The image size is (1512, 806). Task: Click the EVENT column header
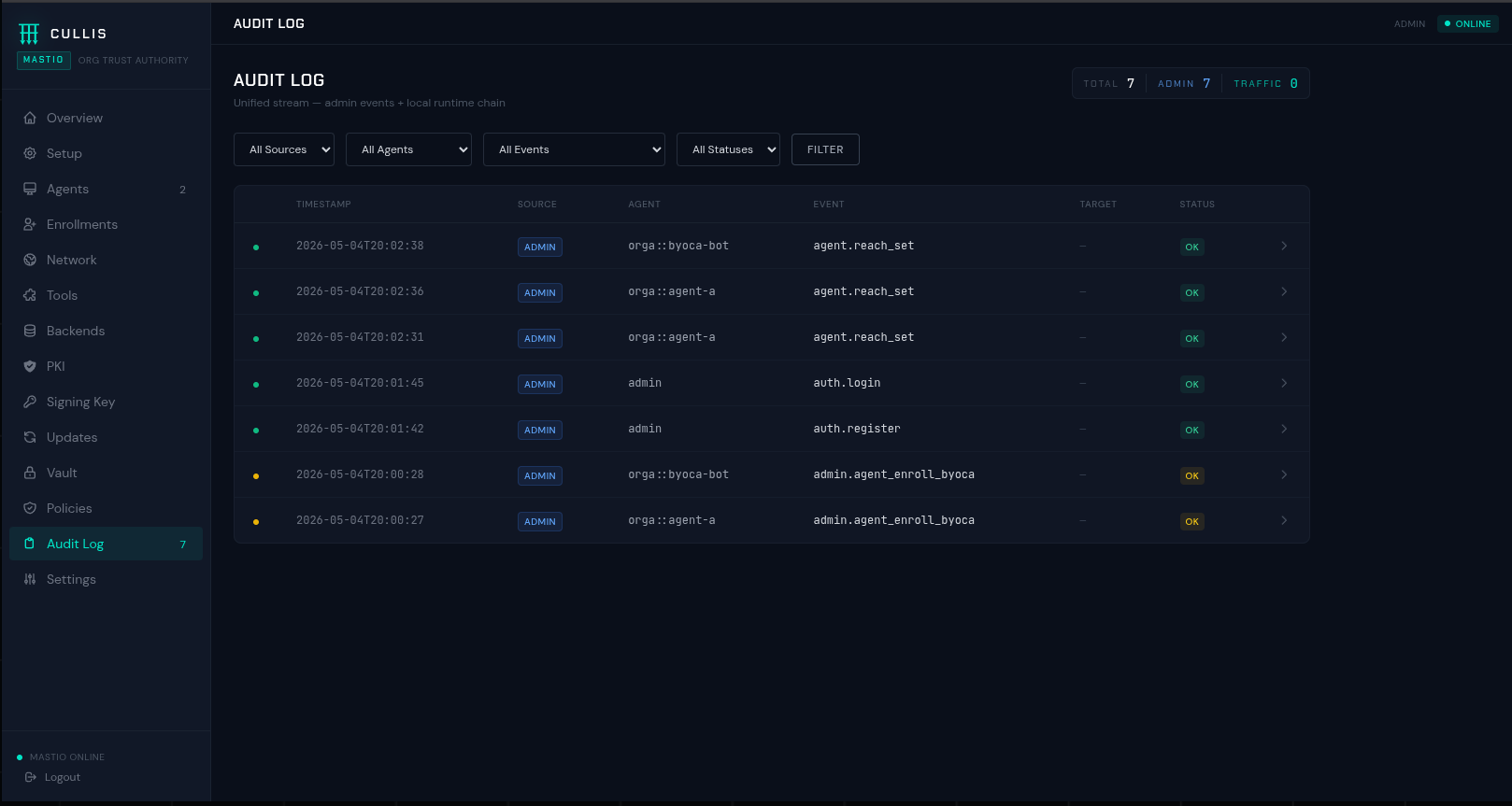pyautogui.click(x=828, y=205)
